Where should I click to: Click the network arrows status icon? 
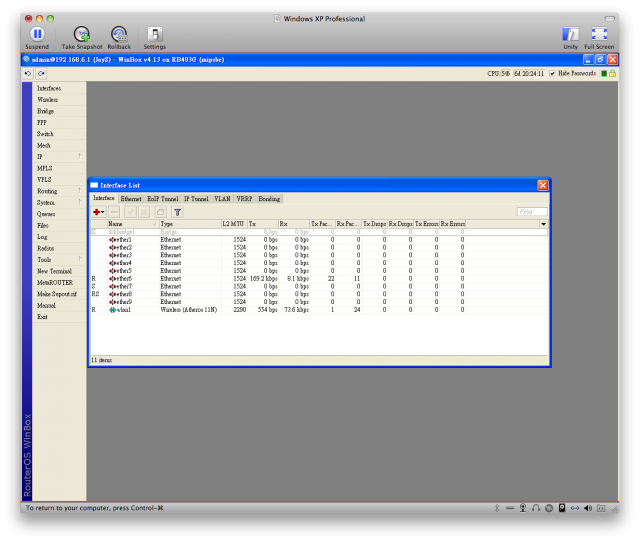pos(575,508)
